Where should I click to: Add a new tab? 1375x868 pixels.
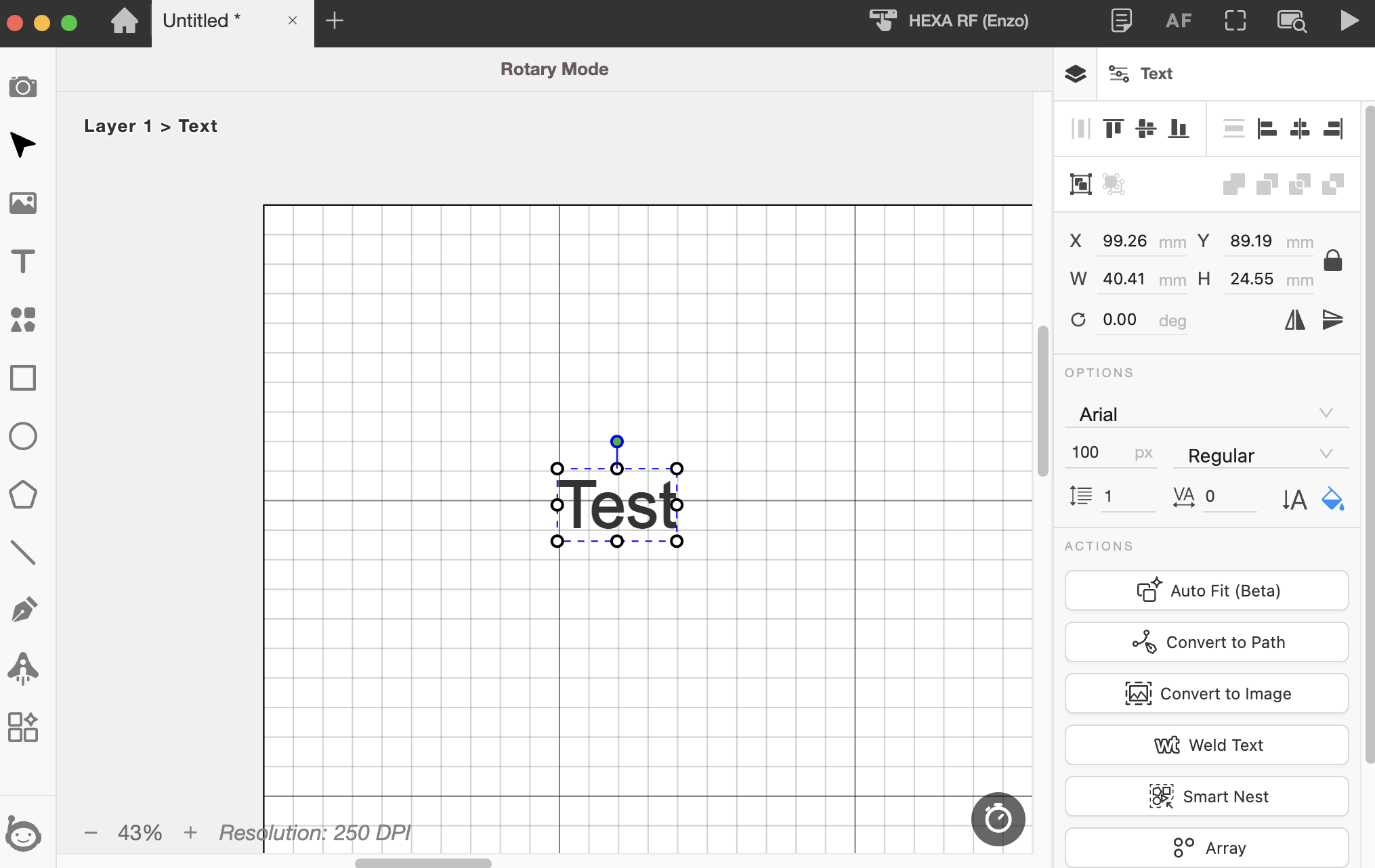click(335, 20)
